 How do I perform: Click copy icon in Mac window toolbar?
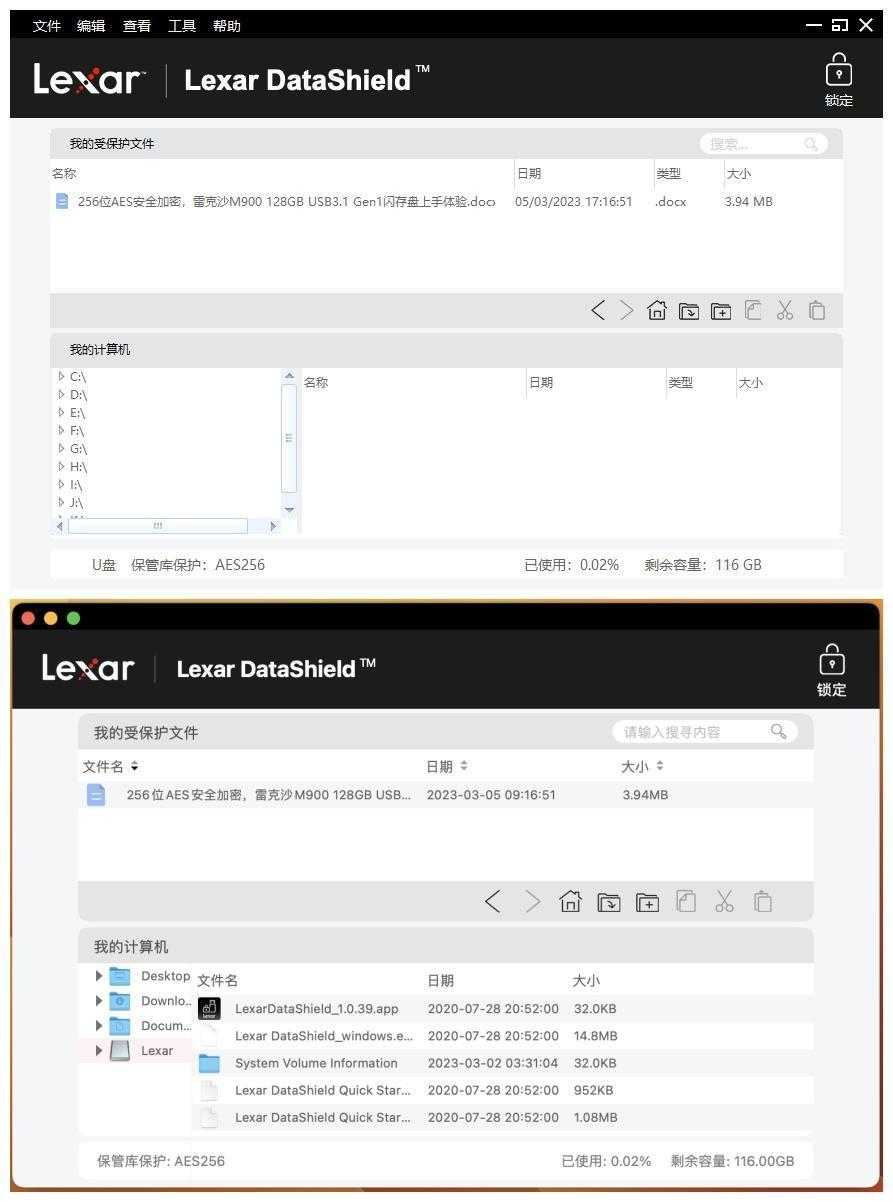686,902
